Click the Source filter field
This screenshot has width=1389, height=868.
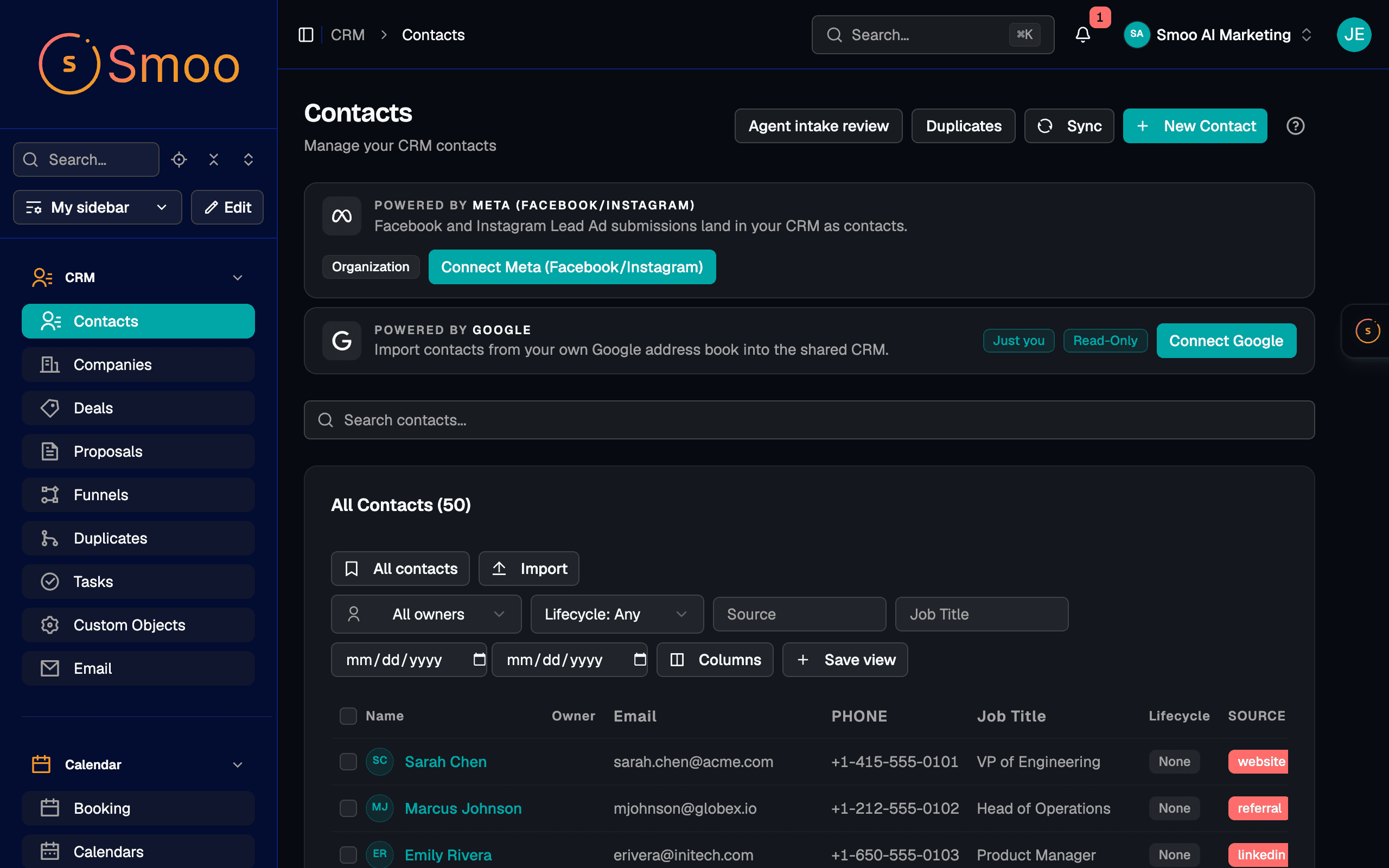[x=799, y=614]
